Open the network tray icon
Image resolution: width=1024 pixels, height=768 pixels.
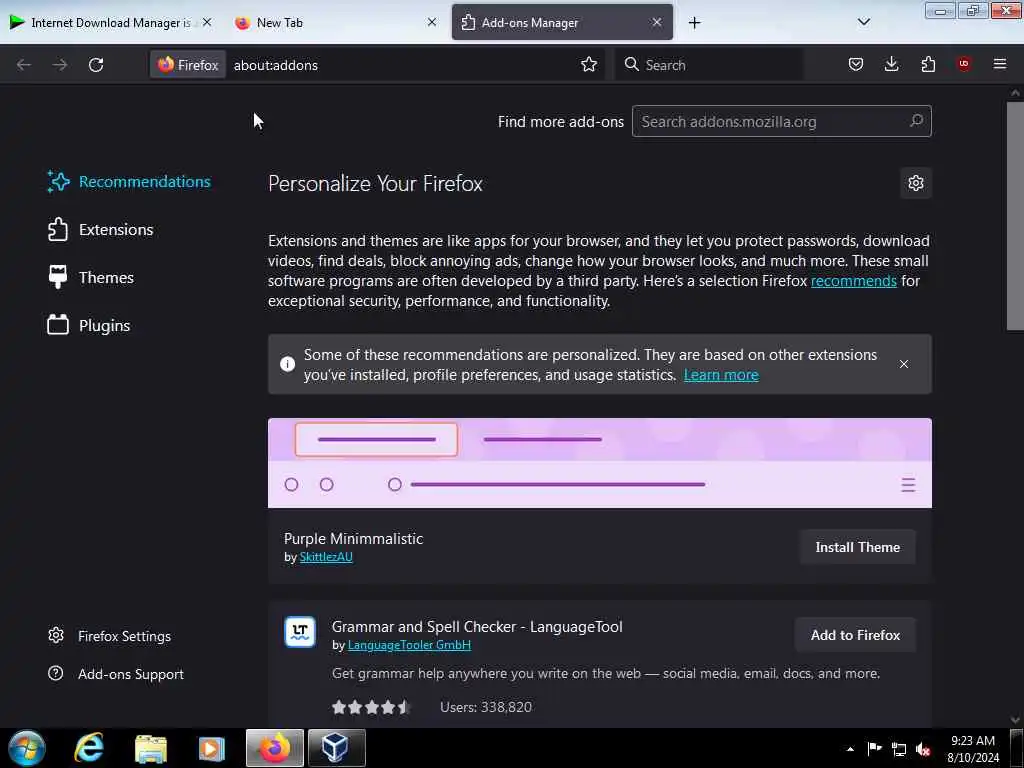(899, 750)
